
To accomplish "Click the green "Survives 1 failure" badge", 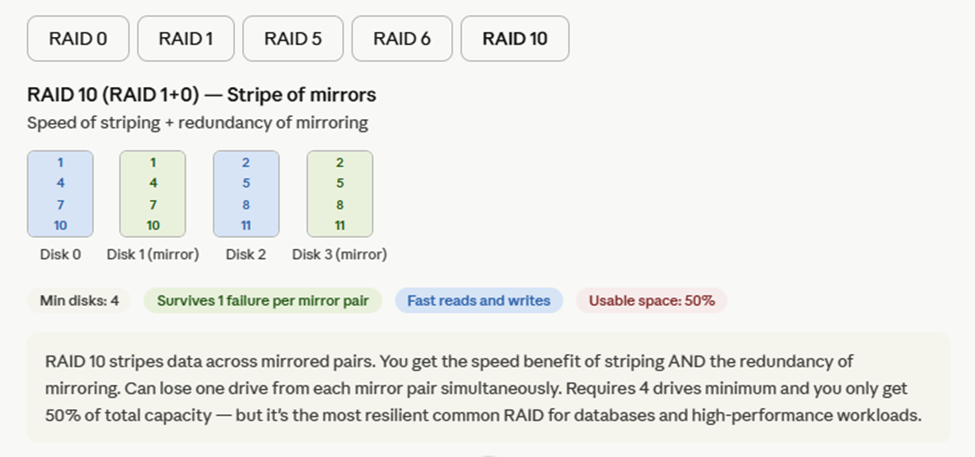I will coord(263,300).
